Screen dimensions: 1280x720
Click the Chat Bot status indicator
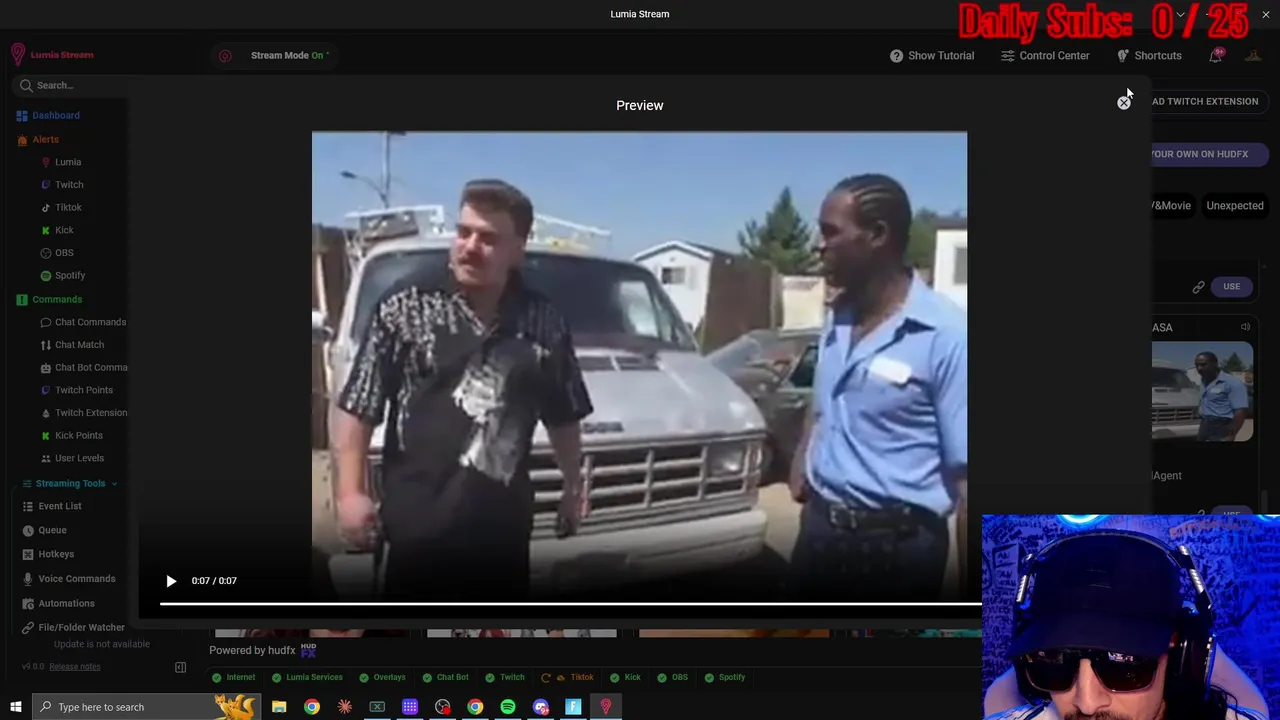click(445, 677)
